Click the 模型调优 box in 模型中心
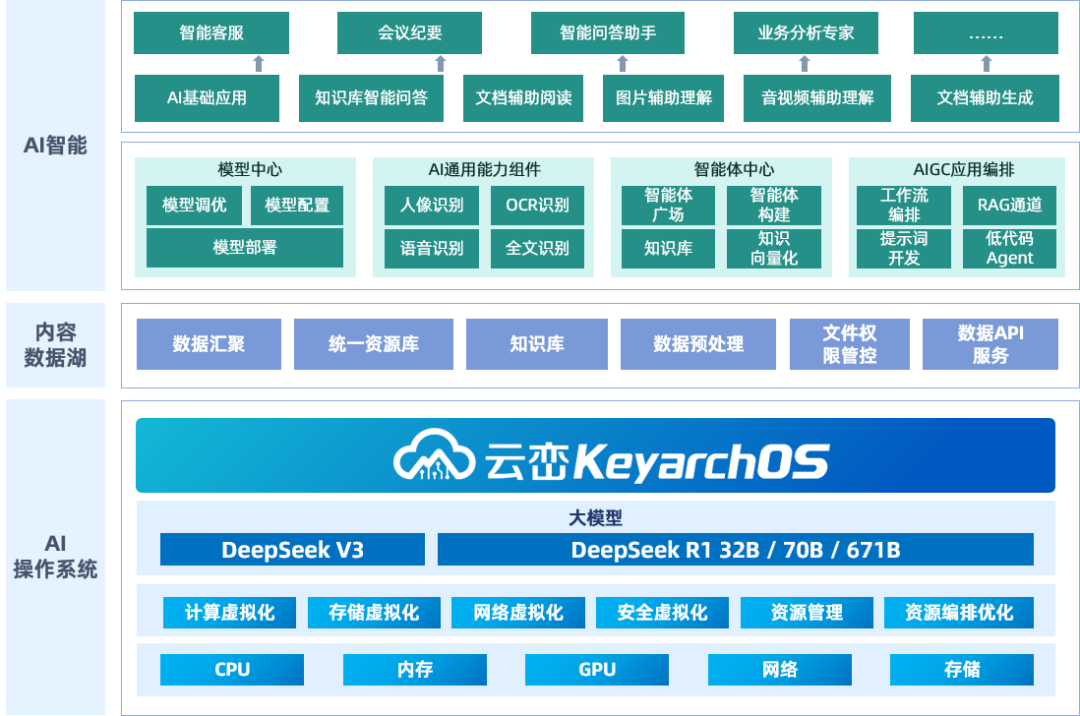This screenshot has height=716, width=1080. [x=194, y=206]
